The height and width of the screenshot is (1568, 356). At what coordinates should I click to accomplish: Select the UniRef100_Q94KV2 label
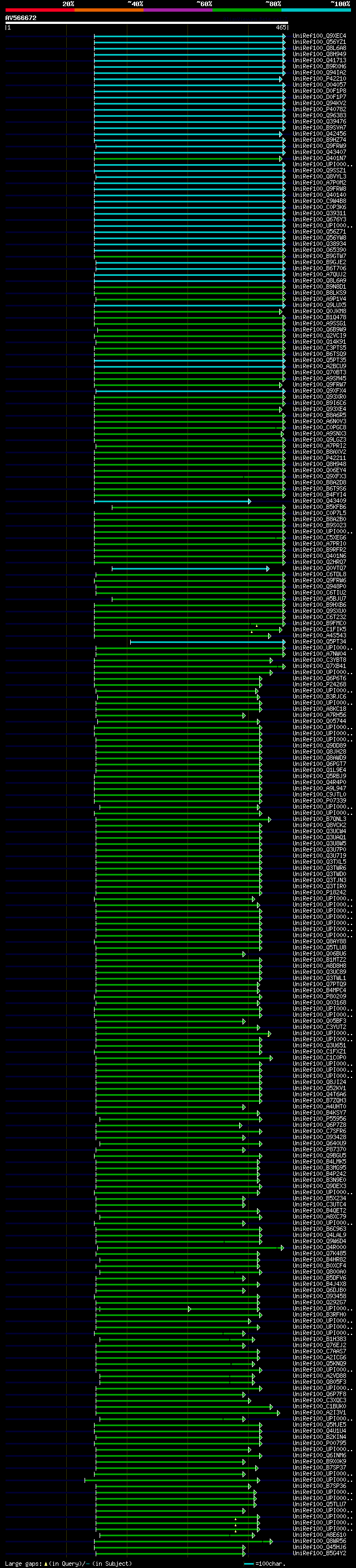pyautogui.click(x=319, y=103)
